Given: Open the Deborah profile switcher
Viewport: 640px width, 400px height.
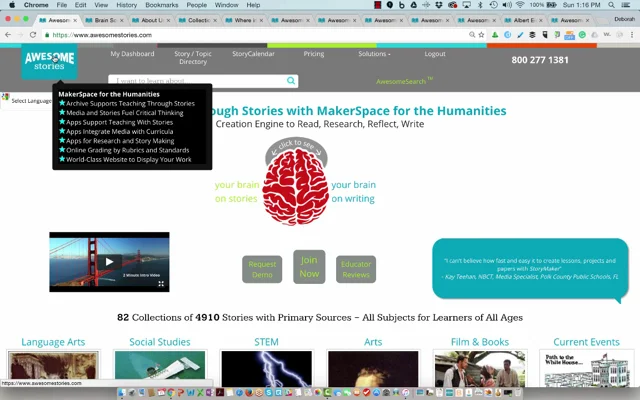Looking at the screenshot, I should tap(624, 19).
